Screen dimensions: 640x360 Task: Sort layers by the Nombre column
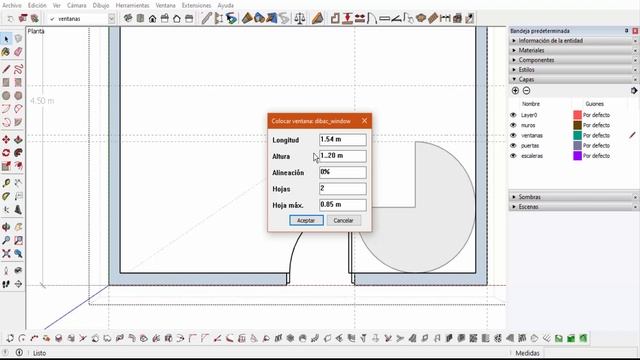point(531,104)
